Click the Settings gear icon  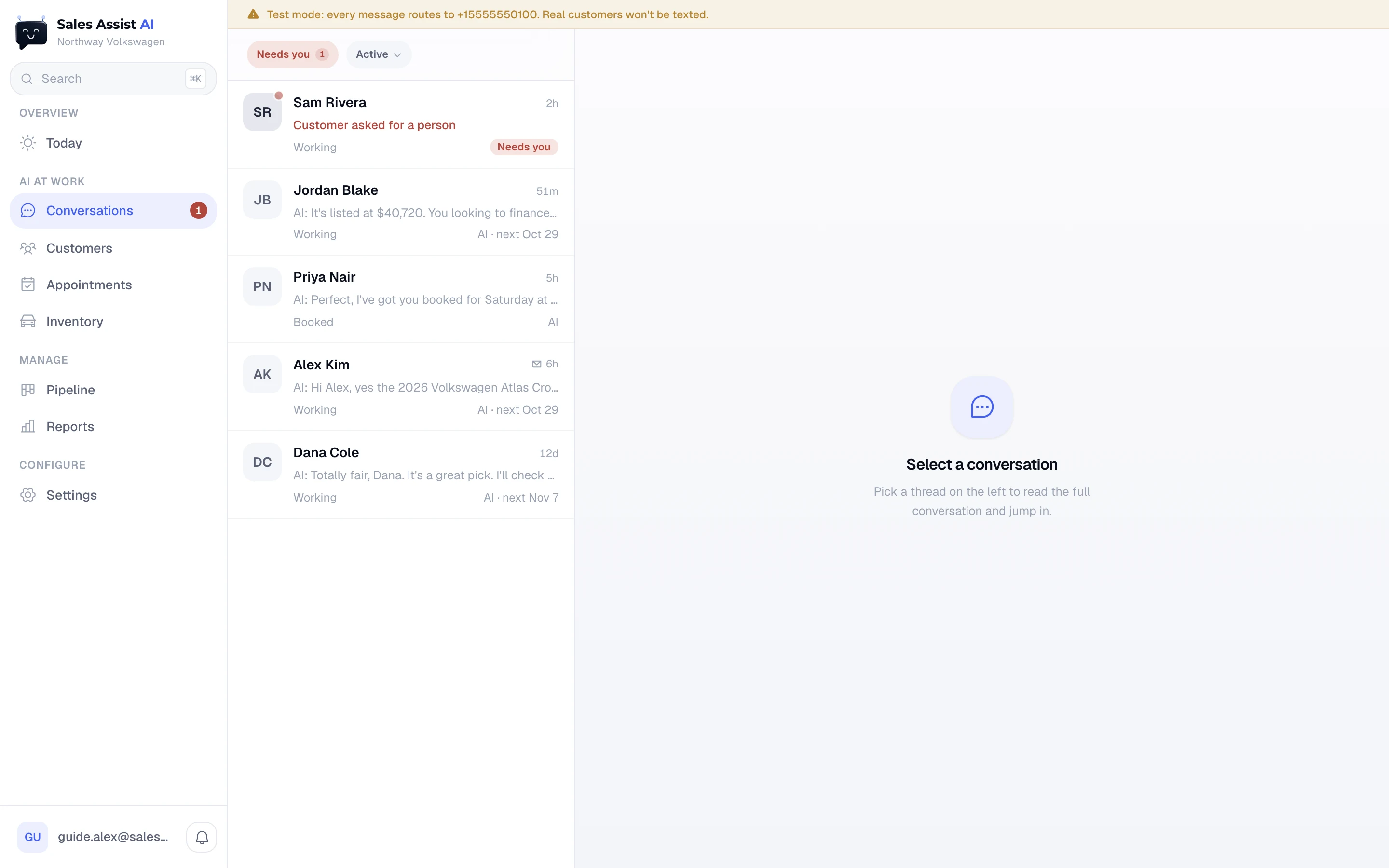point(28,495)
